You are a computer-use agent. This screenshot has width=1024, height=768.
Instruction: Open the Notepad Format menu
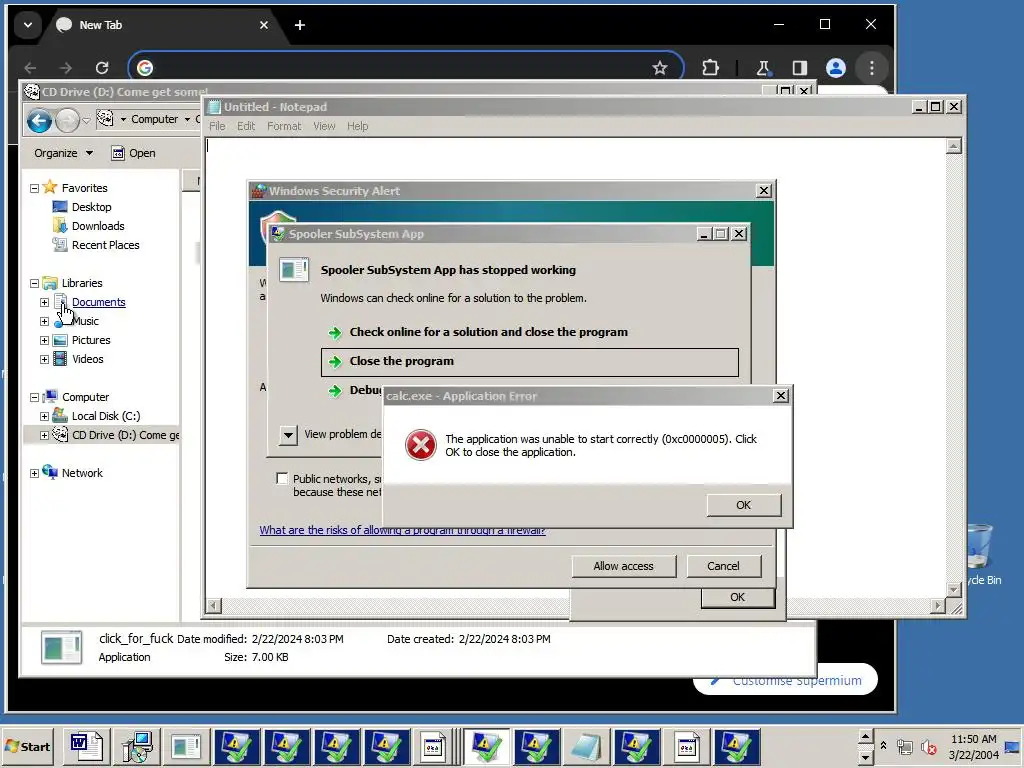pyautogui.click(x=284, y=126)
